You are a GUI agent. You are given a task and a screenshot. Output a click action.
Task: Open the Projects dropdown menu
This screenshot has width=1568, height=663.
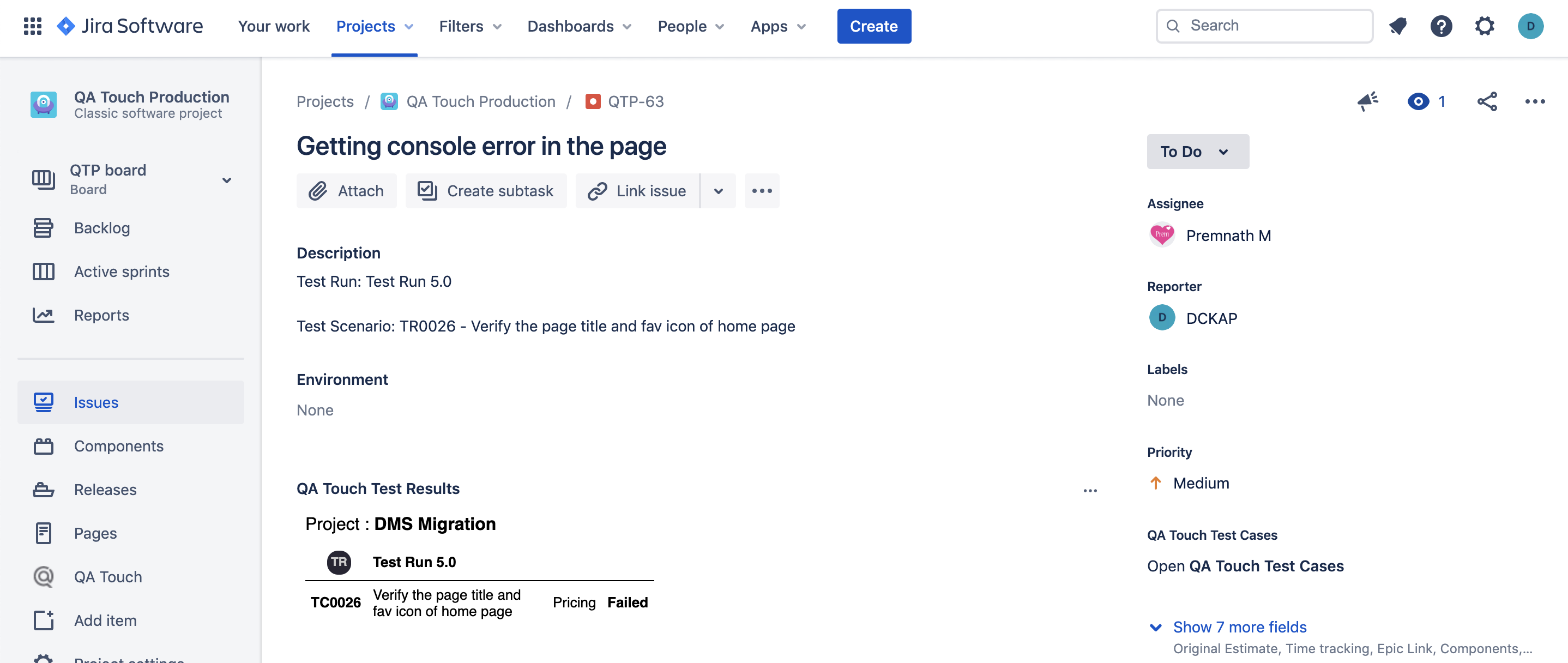pyautogui.click(x=375, y=26)
